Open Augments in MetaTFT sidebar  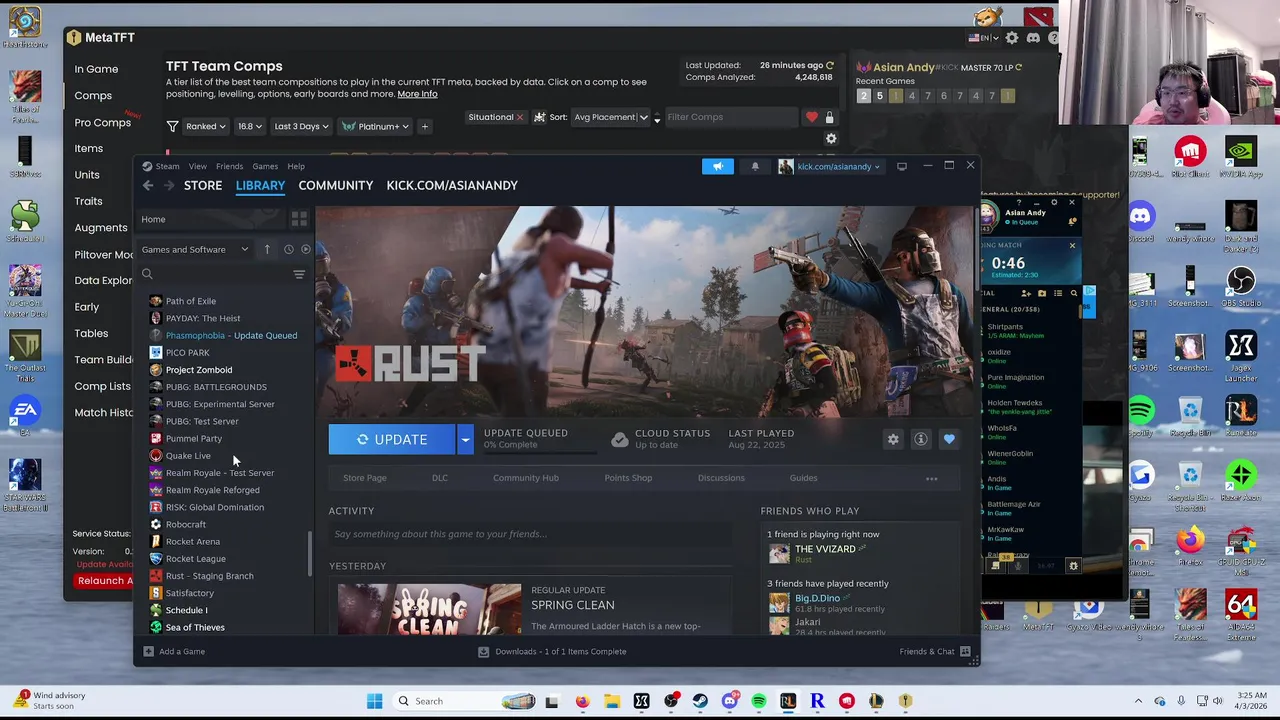(101, 228)
